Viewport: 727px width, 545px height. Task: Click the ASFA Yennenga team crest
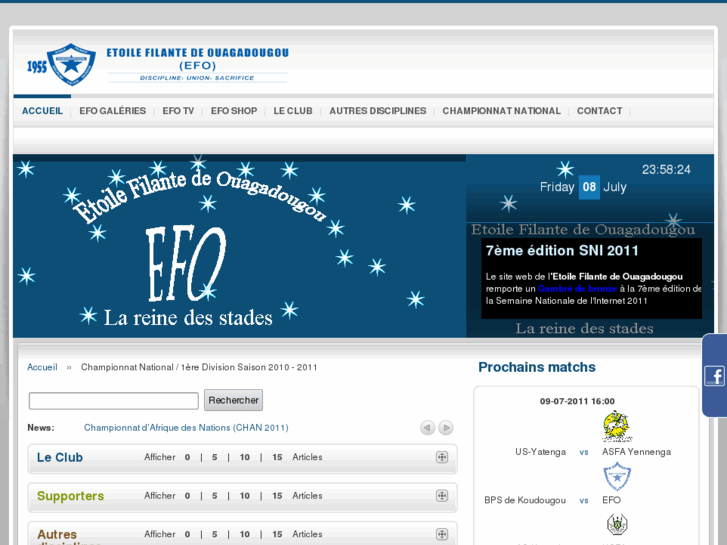tap(617, 426)
